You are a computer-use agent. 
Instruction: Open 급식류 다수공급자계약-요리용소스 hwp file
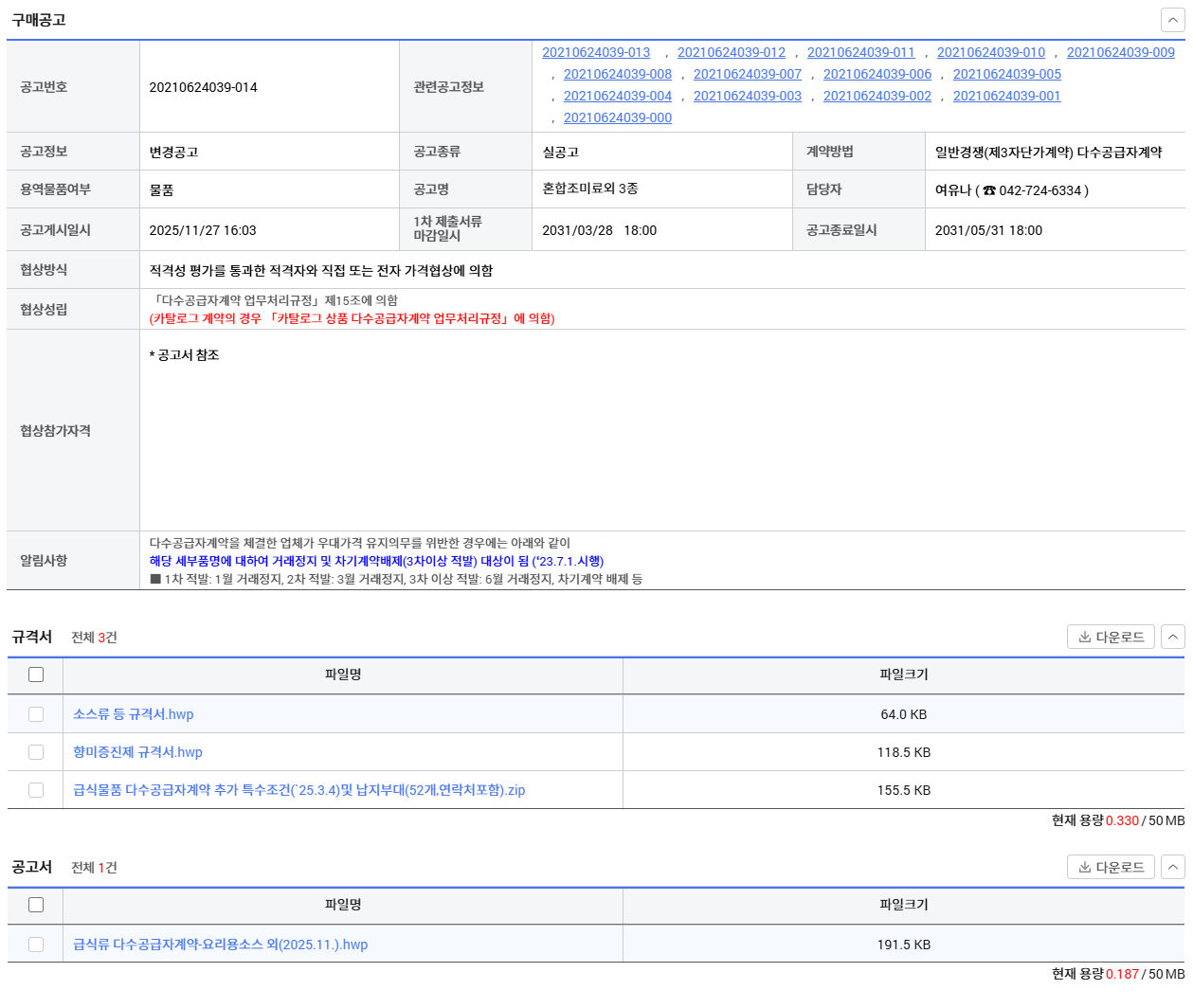coord(221,945)
